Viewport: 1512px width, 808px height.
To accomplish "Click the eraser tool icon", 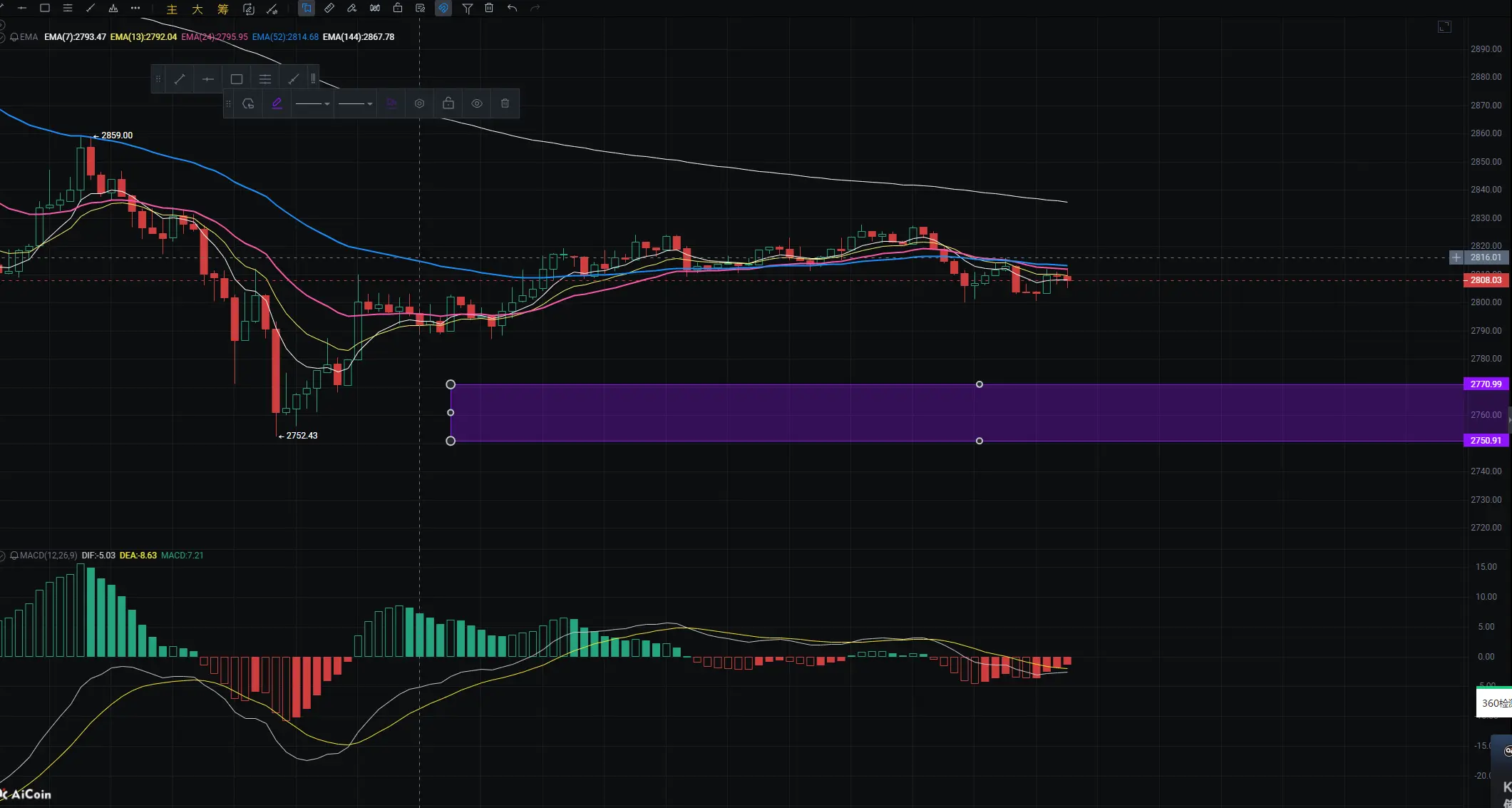I will (351, 8).
